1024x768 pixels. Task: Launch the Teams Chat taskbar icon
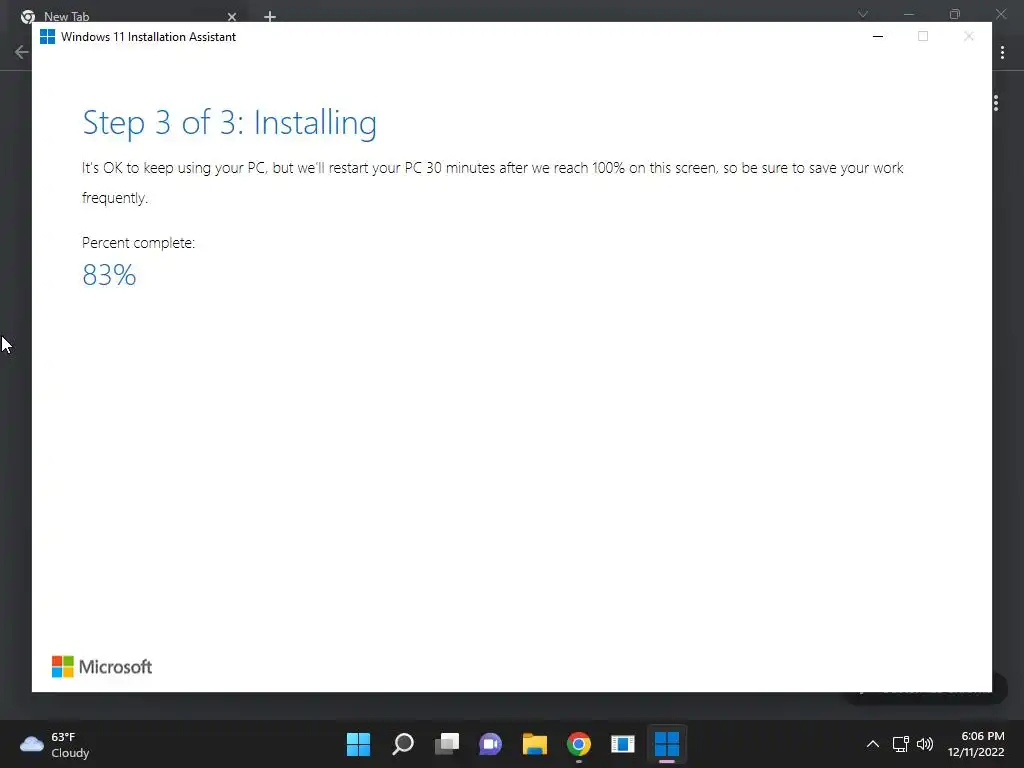pyautogui.click(x=490, y=744)
